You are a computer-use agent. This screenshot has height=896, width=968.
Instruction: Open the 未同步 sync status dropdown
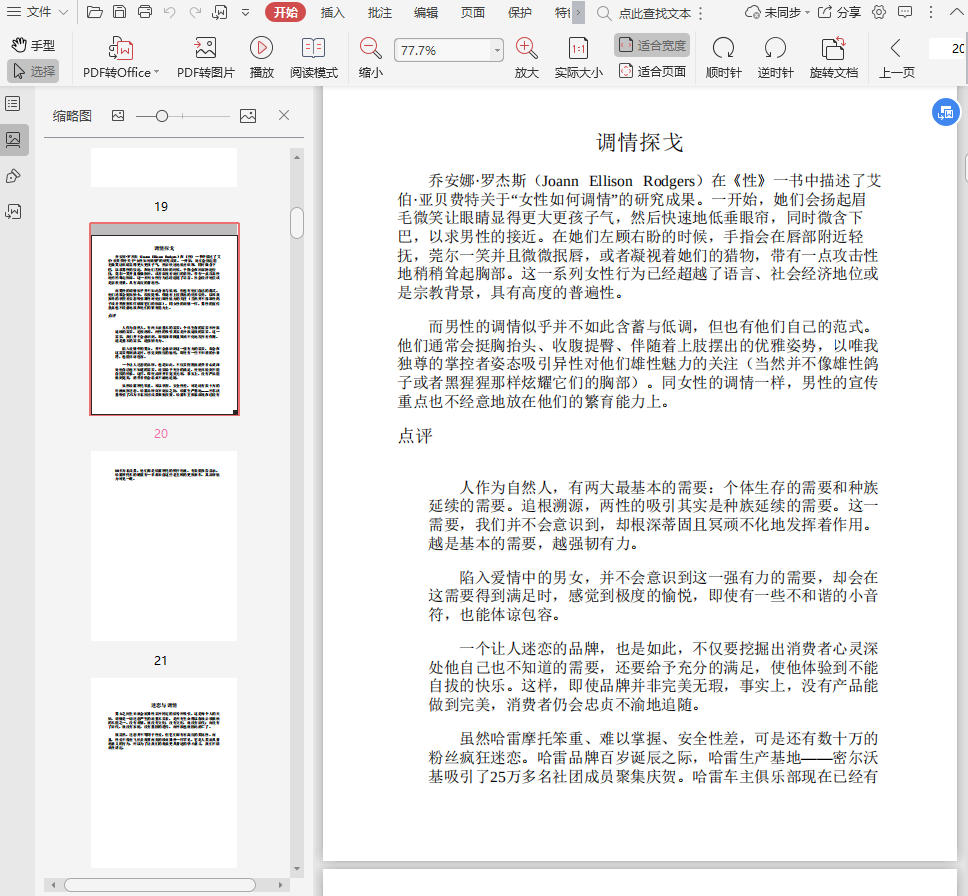coord(777,12)
